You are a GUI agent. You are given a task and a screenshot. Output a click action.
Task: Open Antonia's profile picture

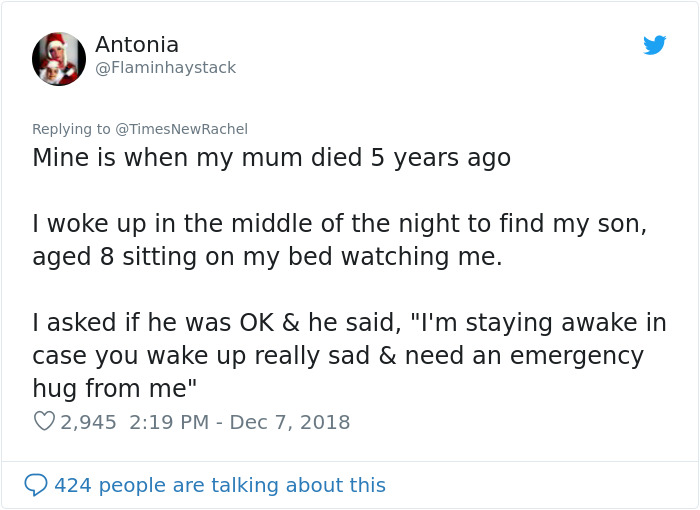pos(59,58)
